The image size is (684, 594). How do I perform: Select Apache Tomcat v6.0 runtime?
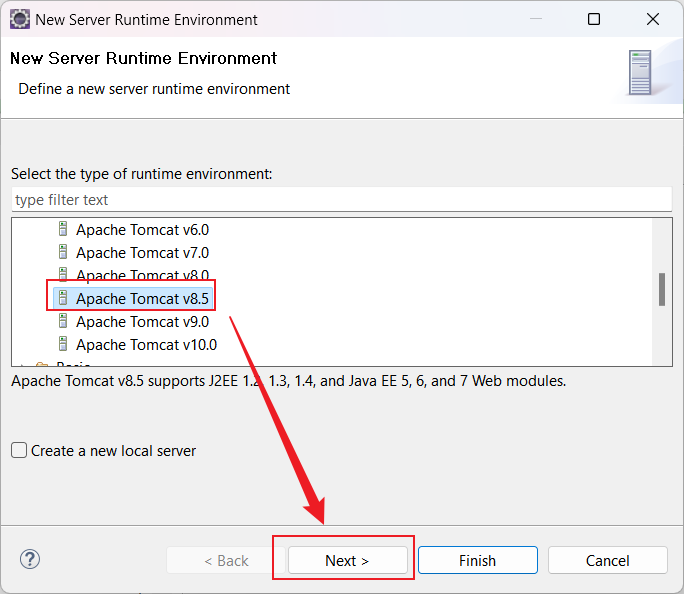pos(142,230)
